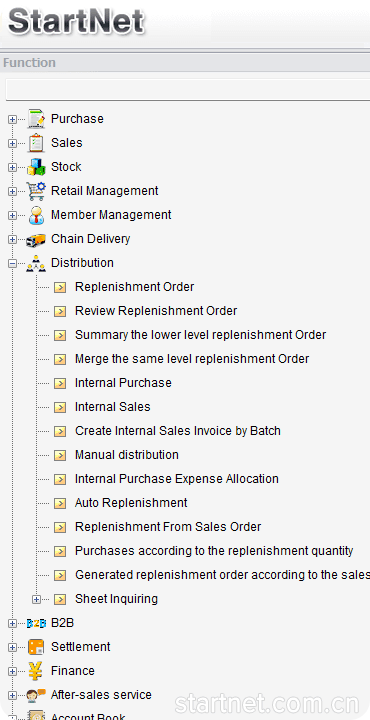This screenshot has height=720, width=370.
Task: Click the function search input field
Action: point(188,90)
